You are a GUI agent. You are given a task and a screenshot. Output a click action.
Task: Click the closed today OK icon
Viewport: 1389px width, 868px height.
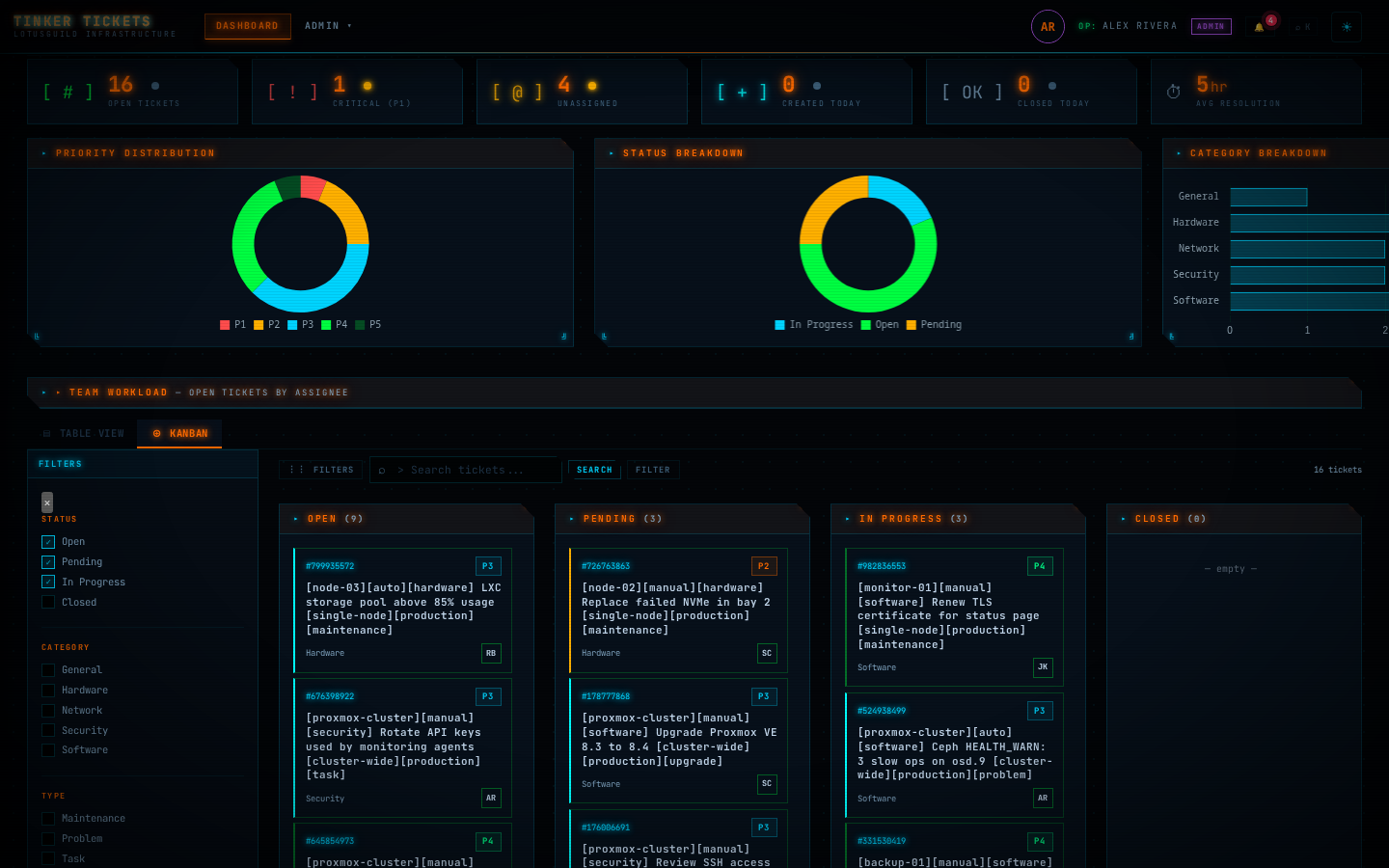(x=972, y=92)
